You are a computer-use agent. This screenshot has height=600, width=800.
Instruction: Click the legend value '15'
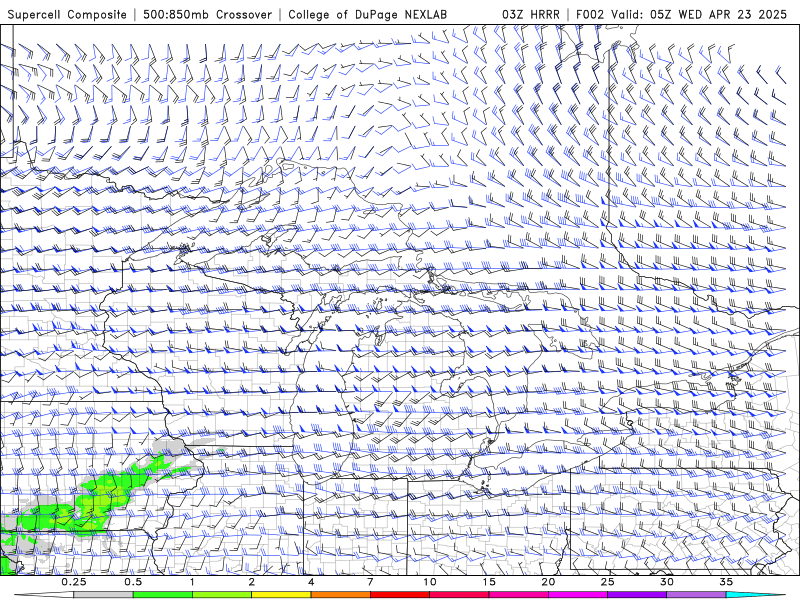pyautogui.click(x=489, y=582)
